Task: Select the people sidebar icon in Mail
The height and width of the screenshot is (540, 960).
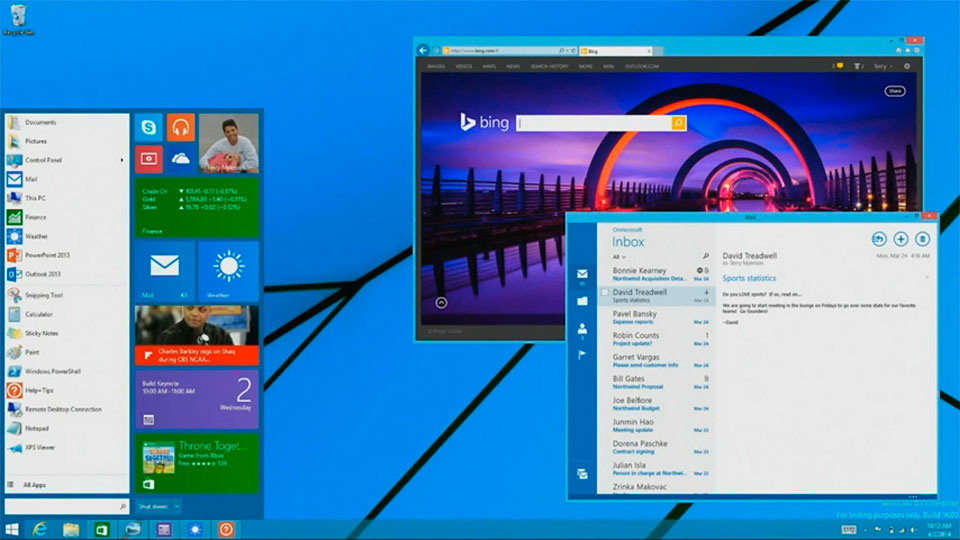Action: 582,329
